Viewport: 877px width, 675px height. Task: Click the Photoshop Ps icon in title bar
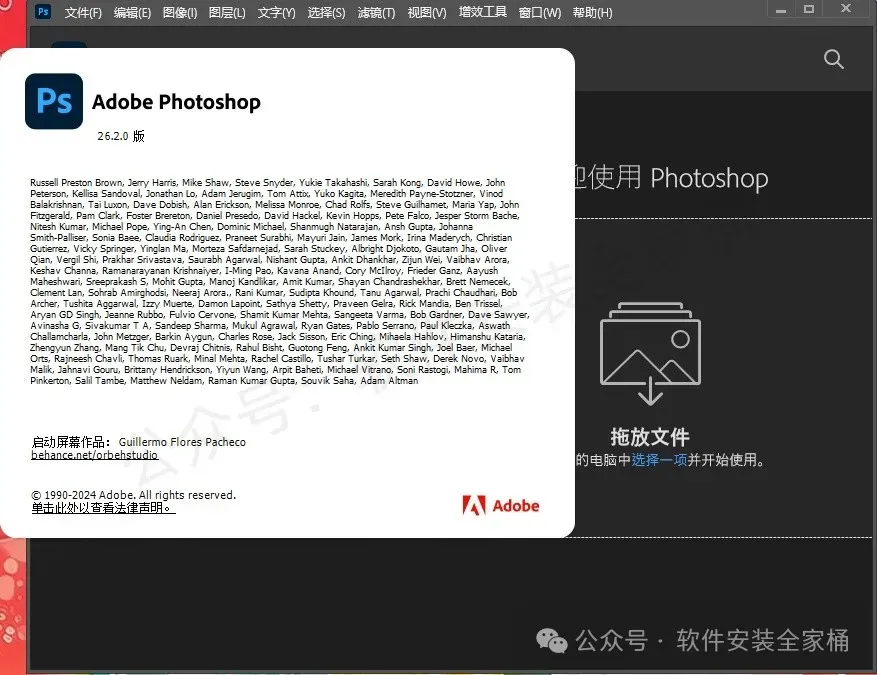click(43, 11)
